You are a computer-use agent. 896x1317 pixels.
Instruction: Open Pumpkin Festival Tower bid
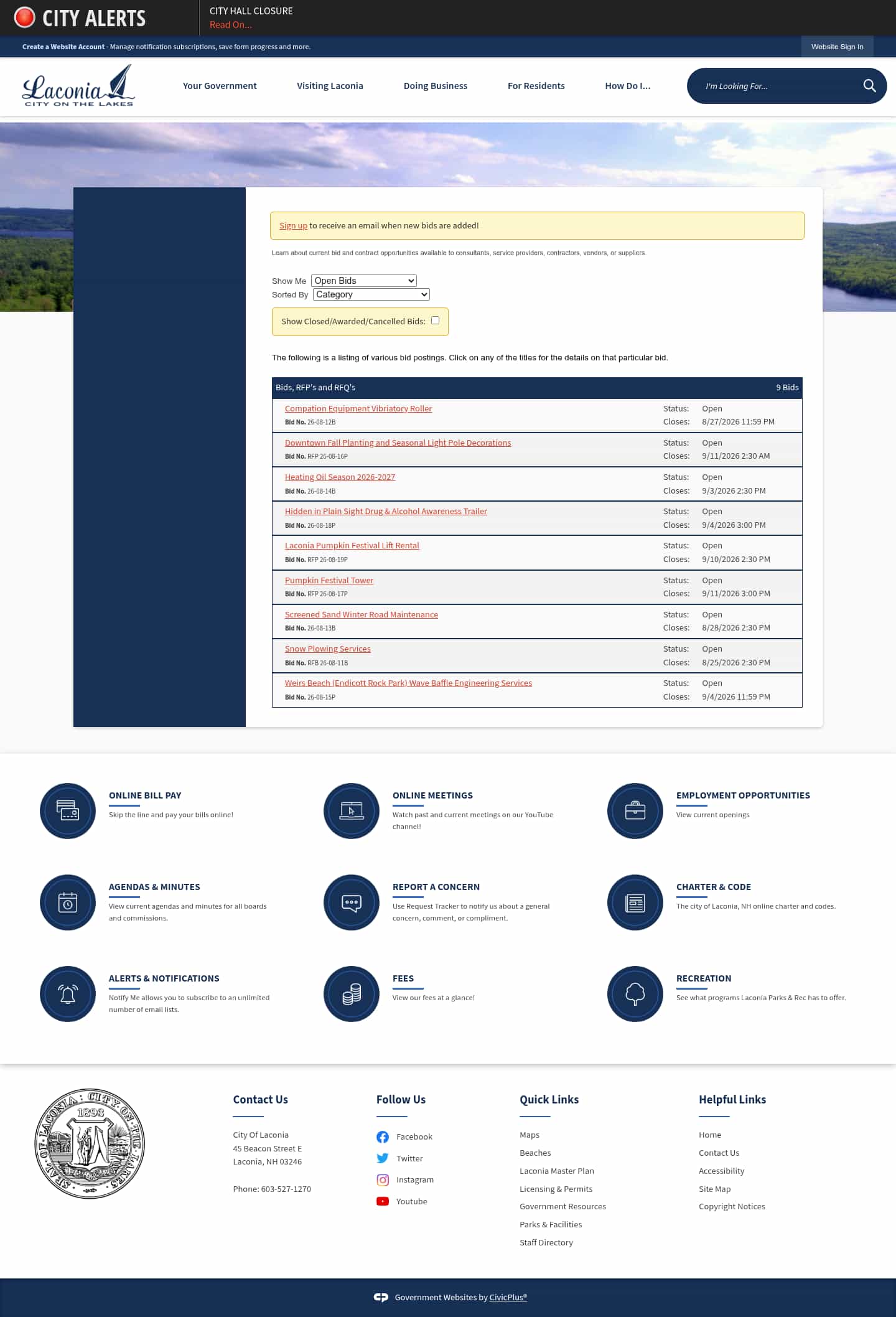click(x=329, y=580)
